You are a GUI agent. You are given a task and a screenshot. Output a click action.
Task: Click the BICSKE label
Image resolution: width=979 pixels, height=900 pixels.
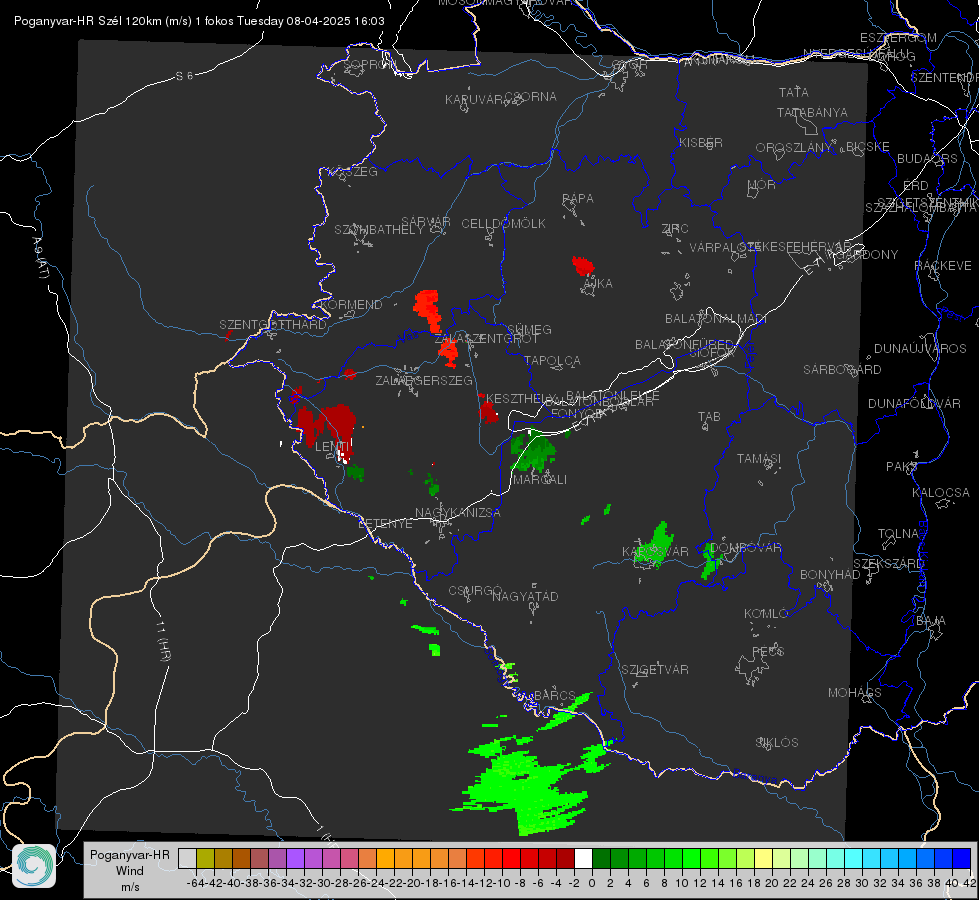[868, 147]
